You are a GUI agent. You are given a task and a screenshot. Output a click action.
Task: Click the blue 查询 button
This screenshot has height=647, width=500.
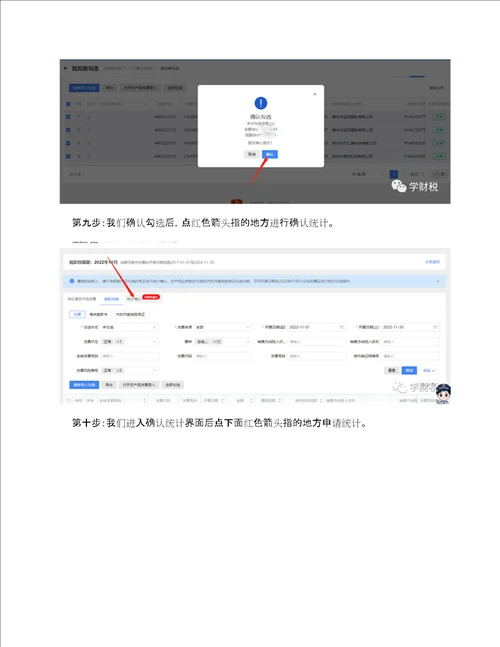[x=409, y=370]
